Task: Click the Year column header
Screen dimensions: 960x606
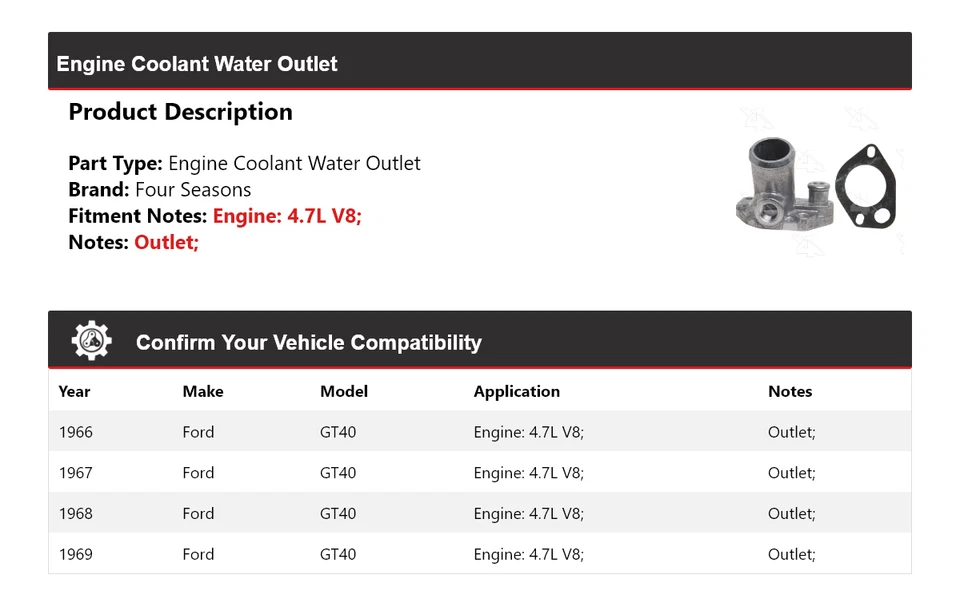Action: (74, 391)
